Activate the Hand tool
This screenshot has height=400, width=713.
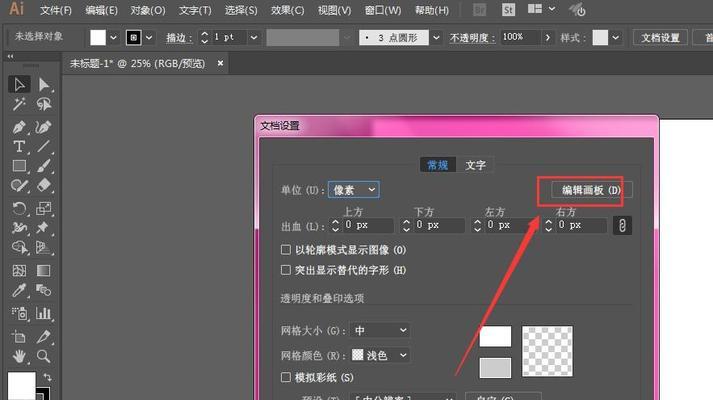pos(19,356)
